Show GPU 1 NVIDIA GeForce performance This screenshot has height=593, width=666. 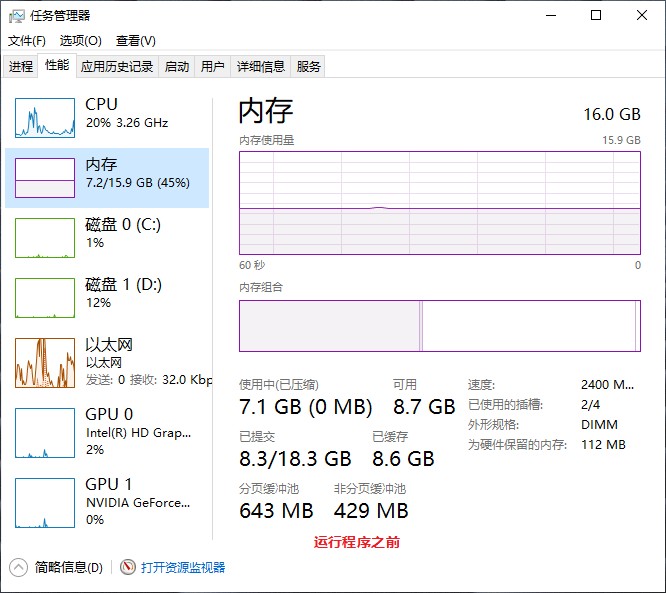click(x=45, y=502)
